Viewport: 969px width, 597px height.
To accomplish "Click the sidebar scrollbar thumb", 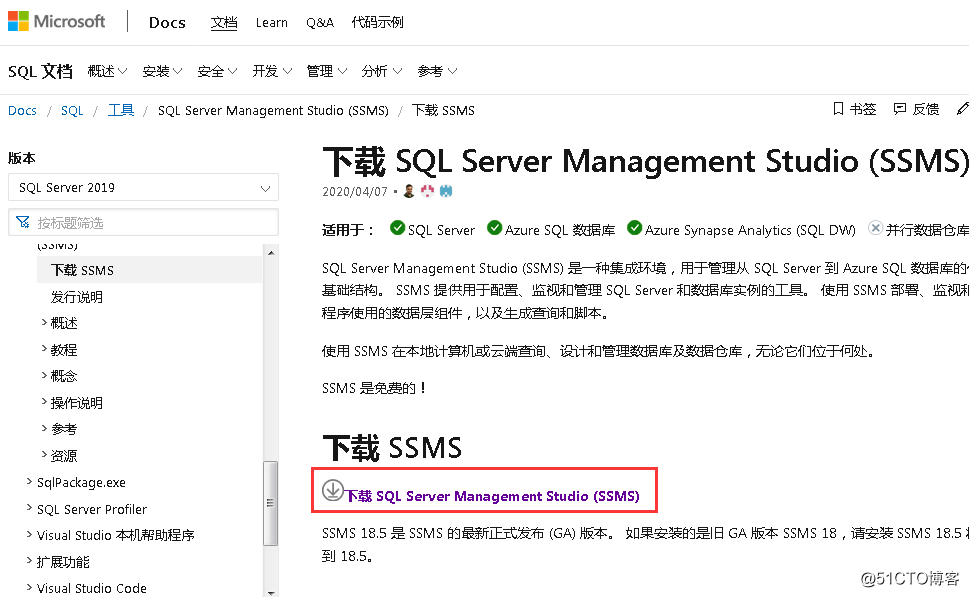I will 271,503.
